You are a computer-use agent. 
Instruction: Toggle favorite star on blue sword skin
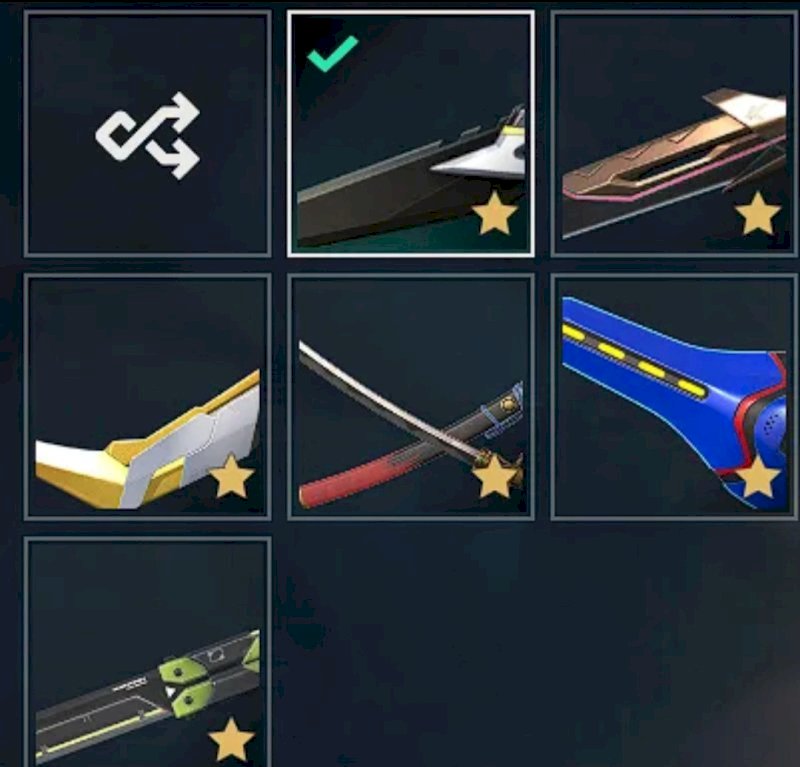(758, 476)
